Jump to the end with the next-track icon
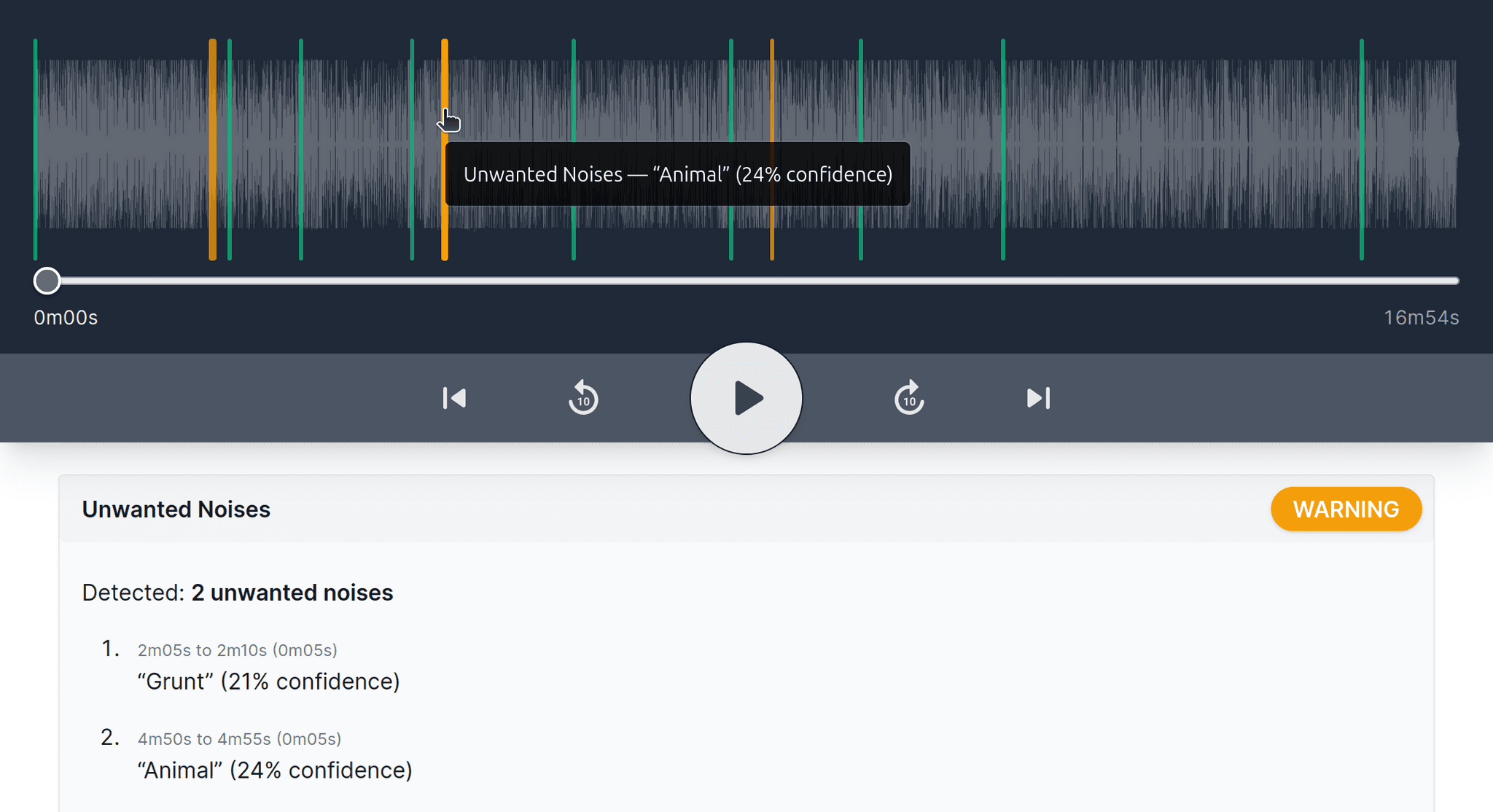 pos(1038,398)
